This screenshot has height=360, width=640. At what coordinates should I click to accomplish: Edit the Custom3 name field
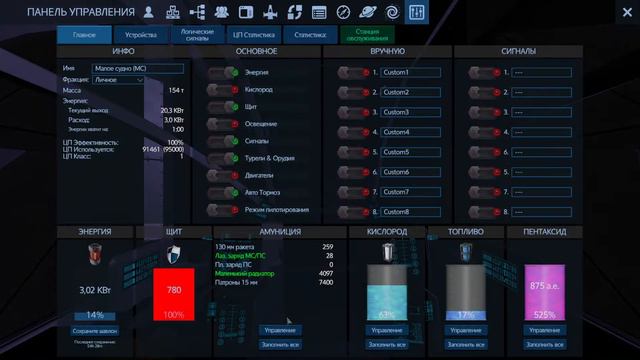tap(411, 112)
